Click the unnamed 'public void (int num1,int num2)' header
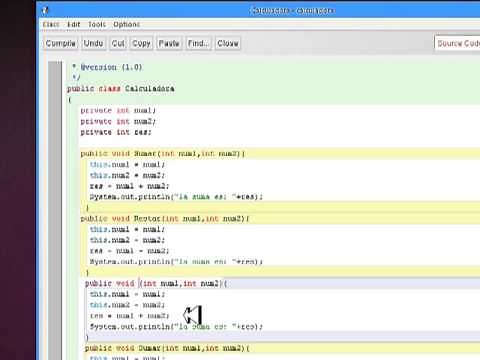480x360 pixels. tap(156, 283)
